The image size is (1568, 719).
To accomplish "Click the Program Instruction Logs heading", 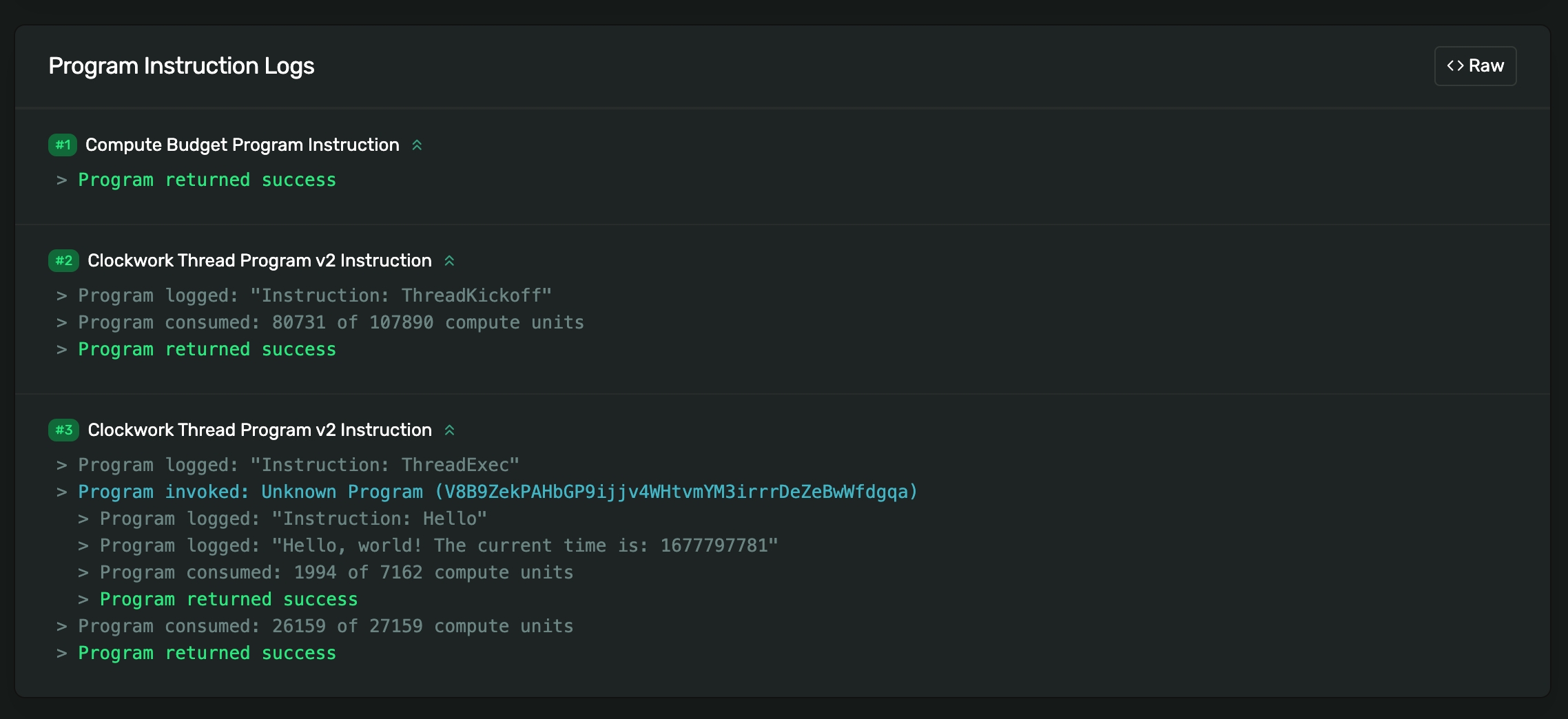I will [x=181, y=66].
